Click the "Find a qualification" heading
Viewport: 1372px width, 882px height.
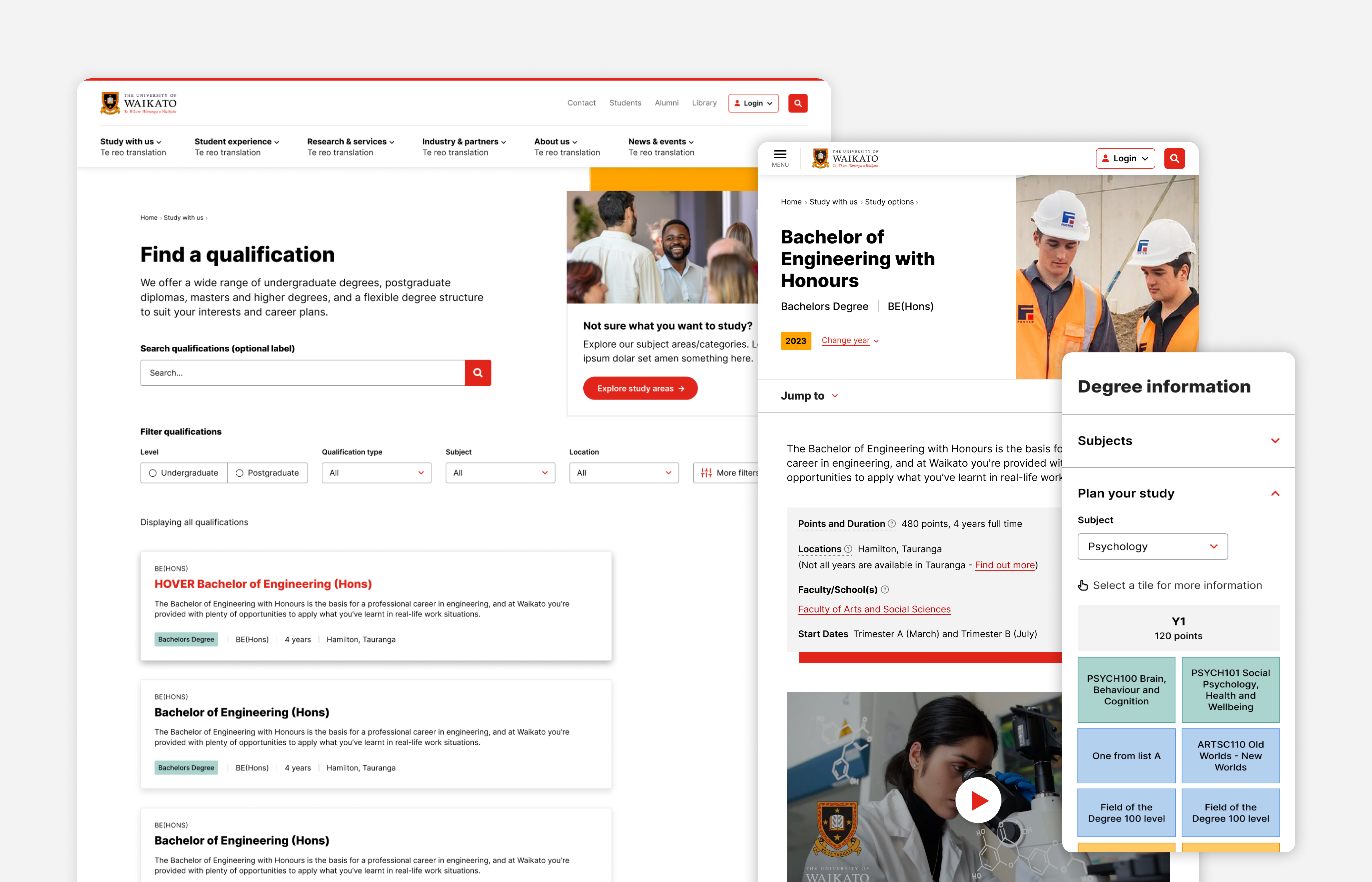[x=238, y=255]
